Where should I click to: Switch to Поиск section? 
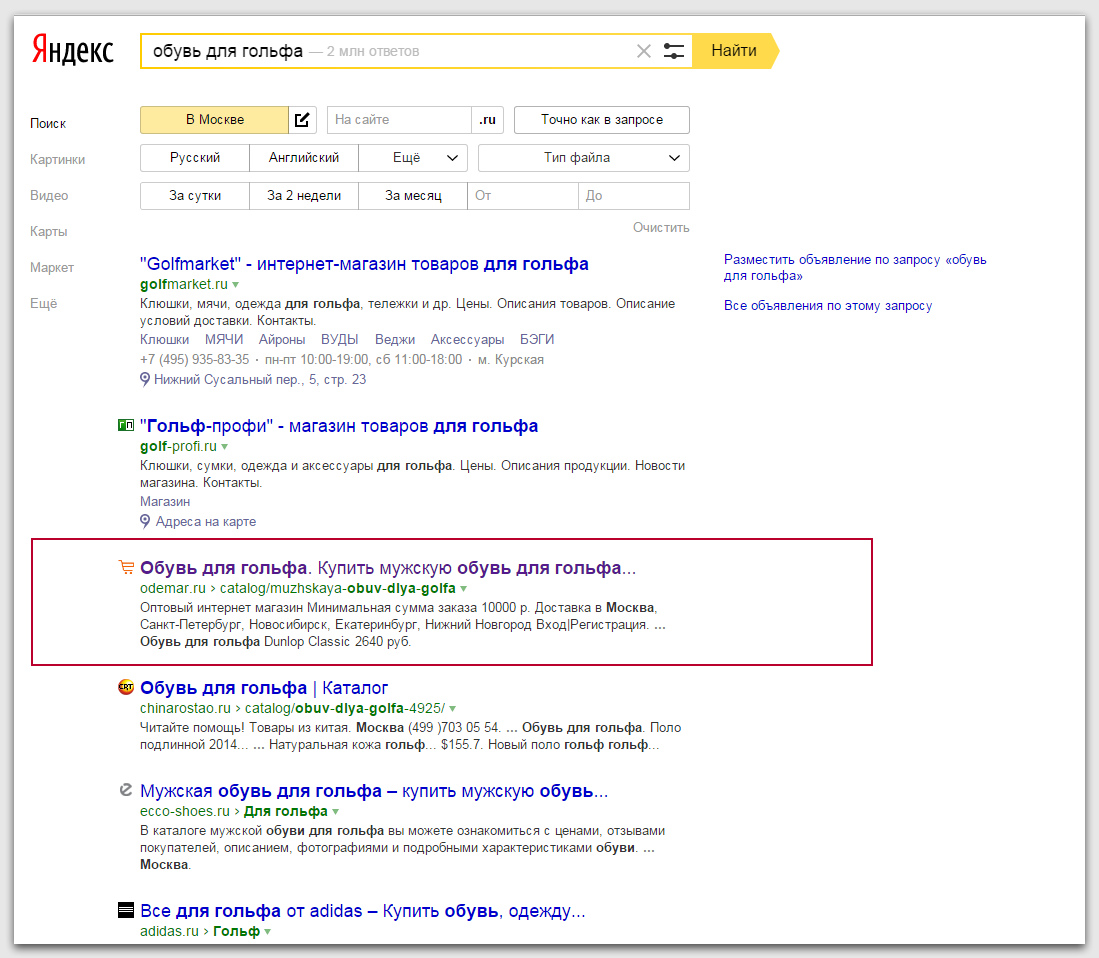pos(48,123)
